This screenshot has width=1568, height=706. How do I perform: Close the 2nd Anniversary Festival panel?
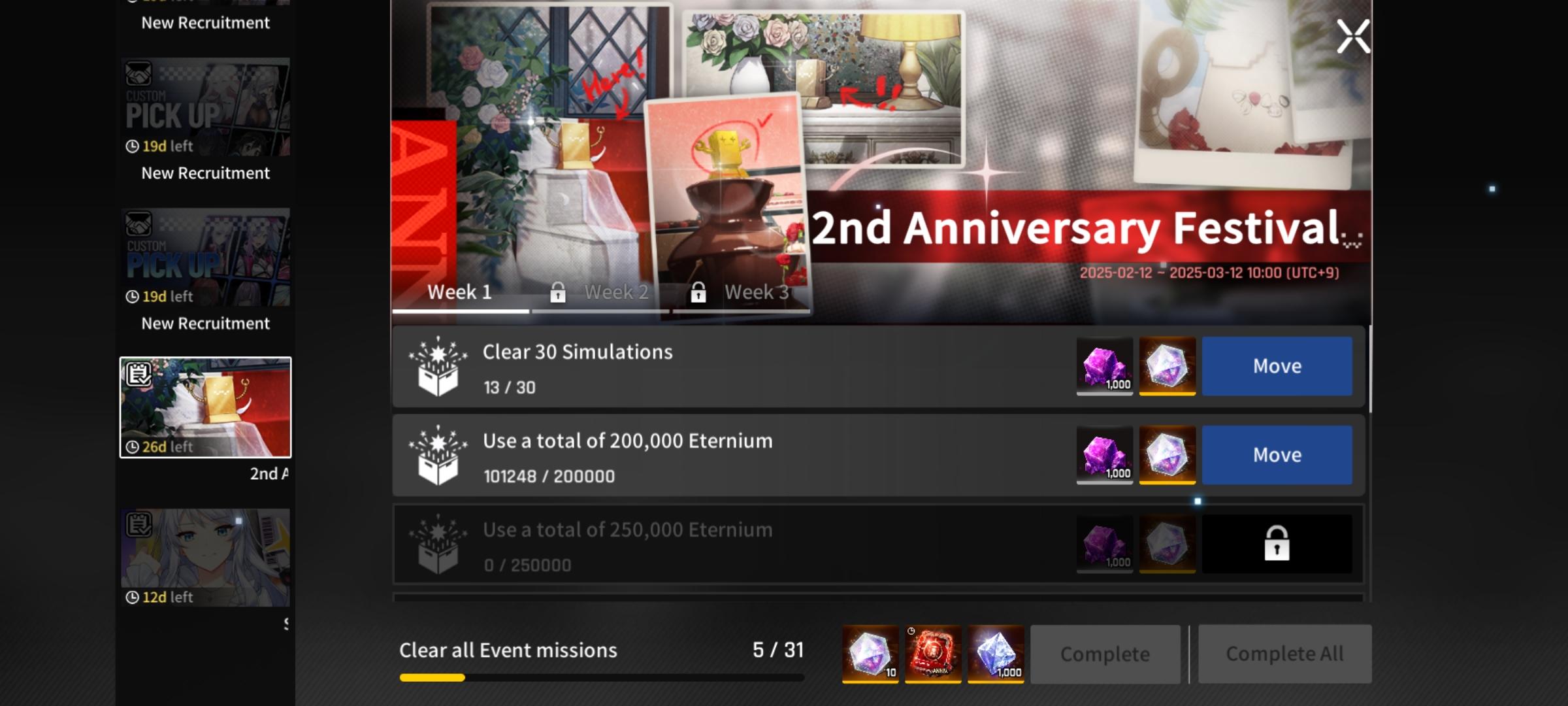coord(1353,36)
